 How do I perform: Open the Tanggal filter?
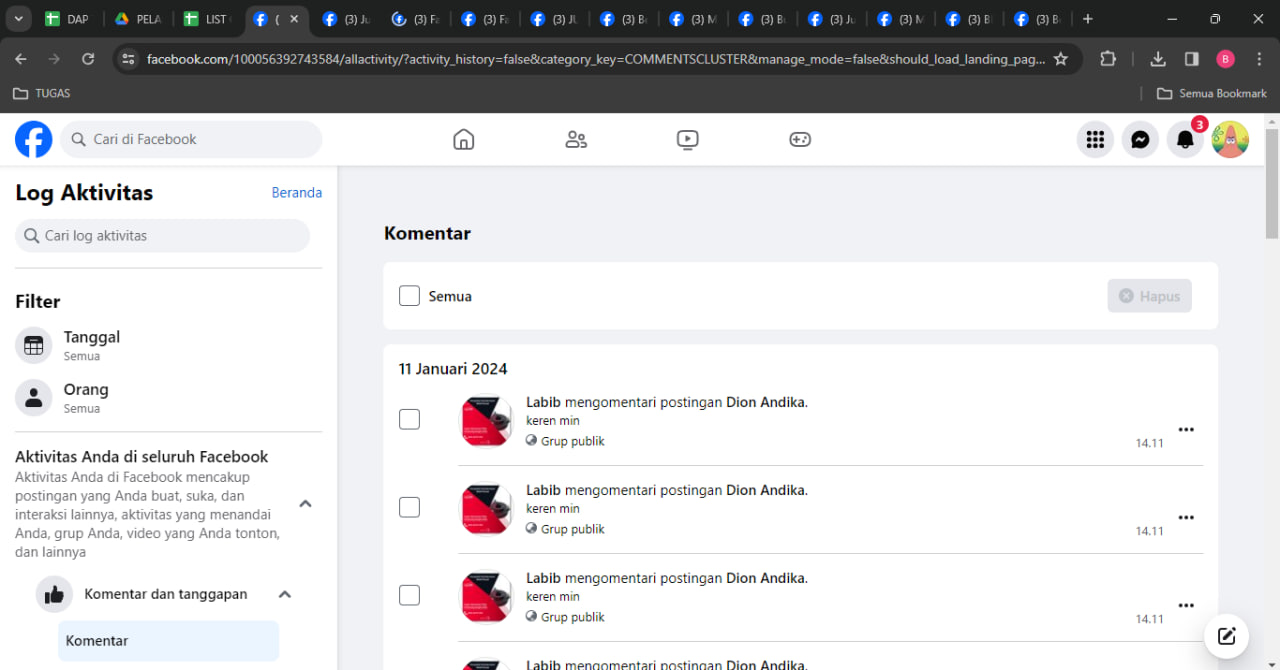pos(168,346)
